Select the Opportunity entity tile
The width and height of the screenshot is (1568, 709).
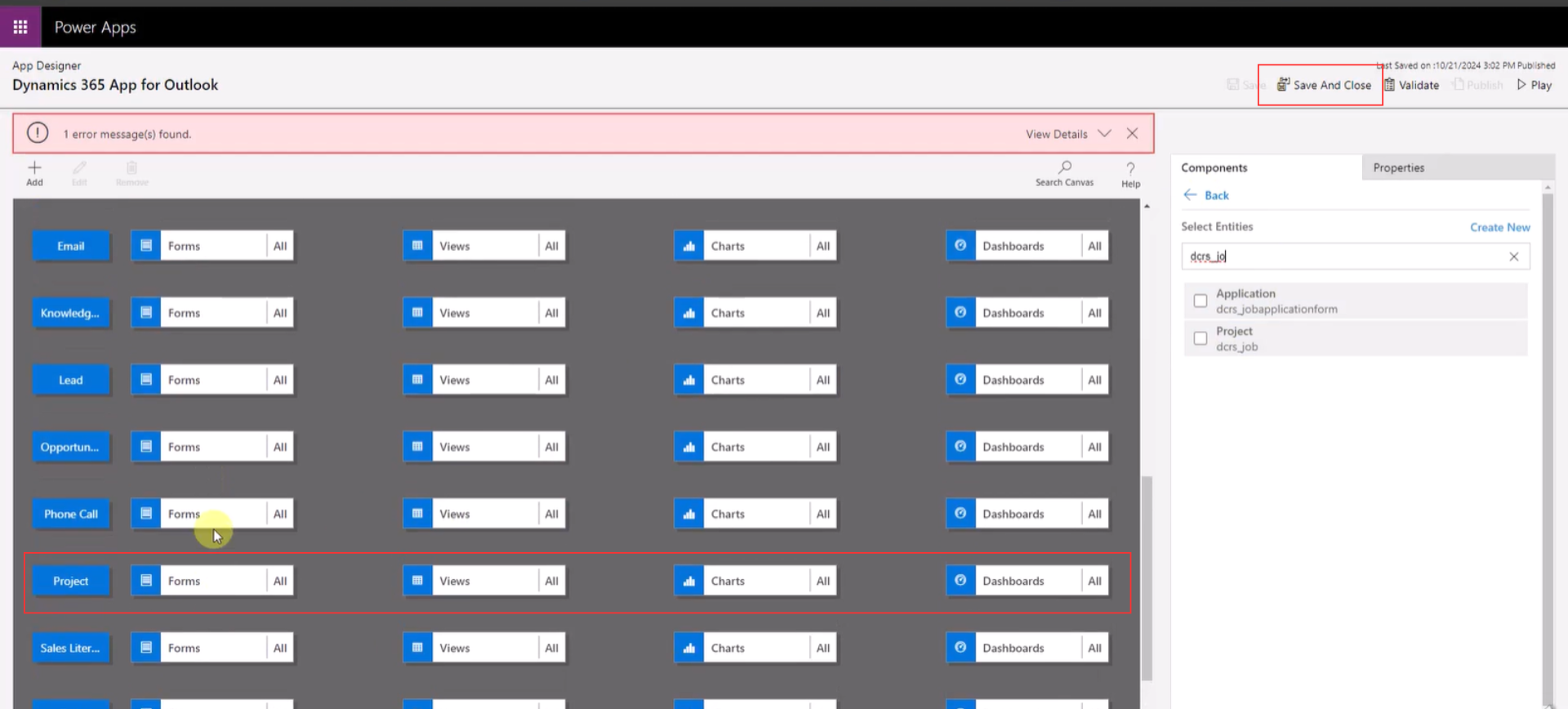tap(71, 447)
